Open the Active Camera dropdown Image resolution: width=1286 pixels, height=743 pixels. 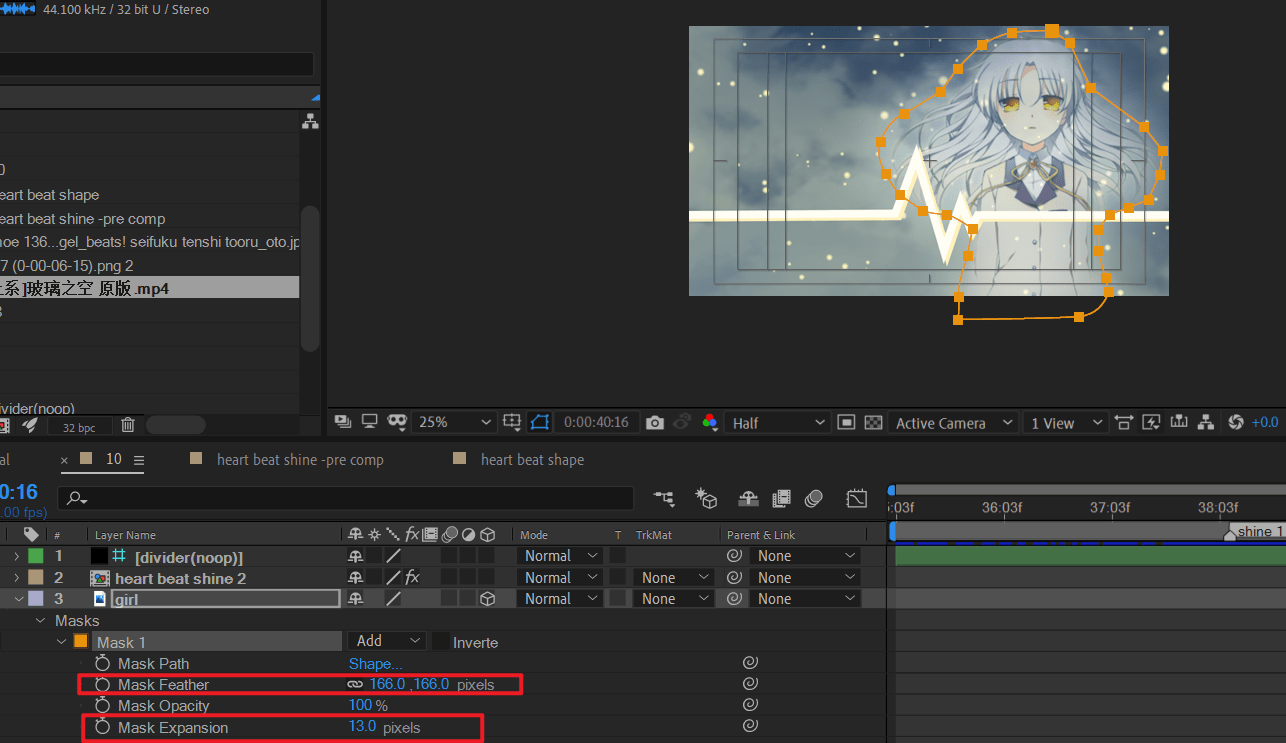point(953,423)
